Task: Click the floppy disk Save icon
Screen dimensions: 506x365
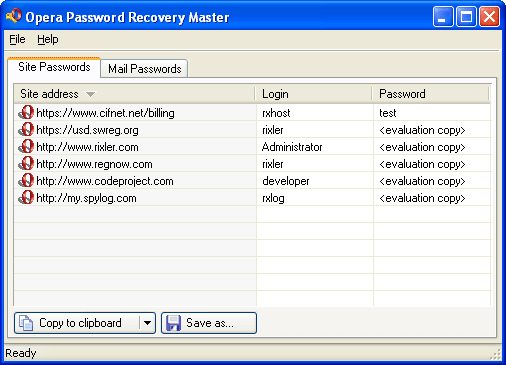Action: (x=173, y=323)
